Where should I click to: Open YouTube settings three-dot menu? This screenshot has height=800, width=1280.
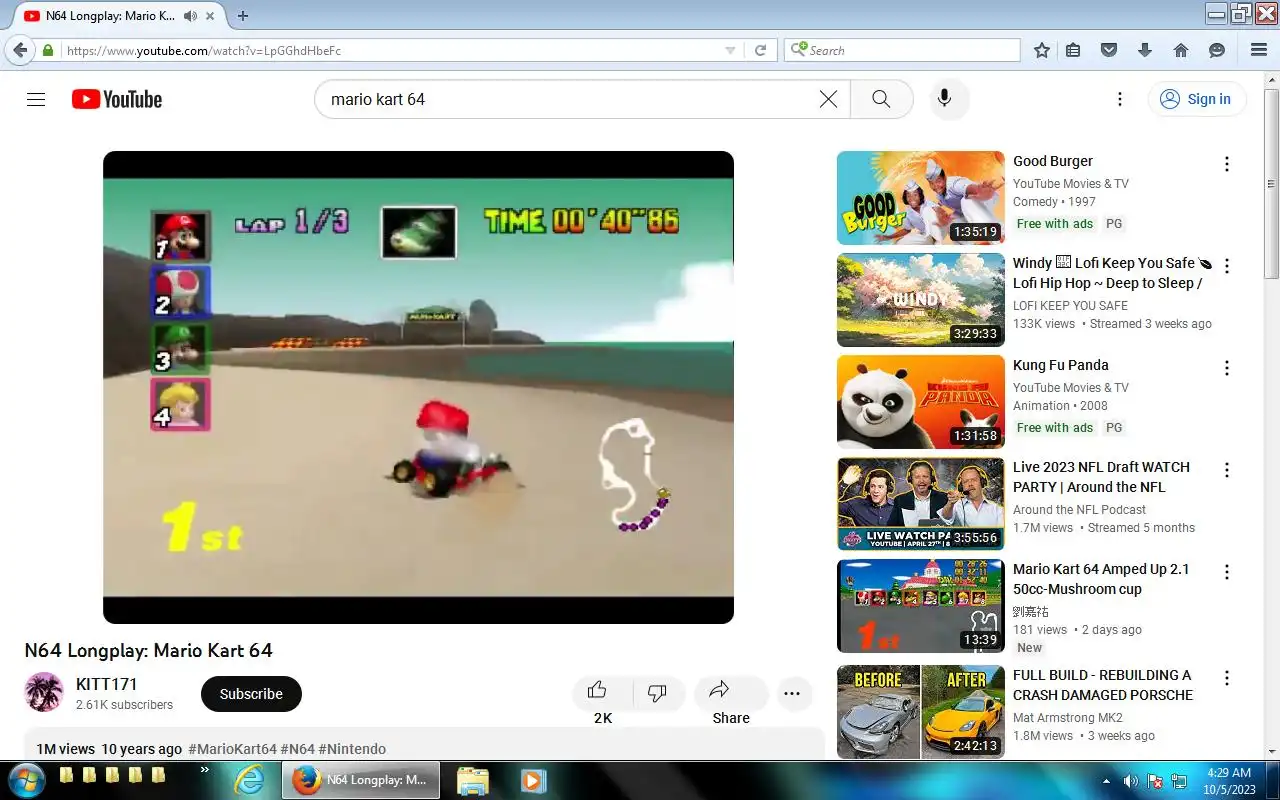pos(1120,99)
